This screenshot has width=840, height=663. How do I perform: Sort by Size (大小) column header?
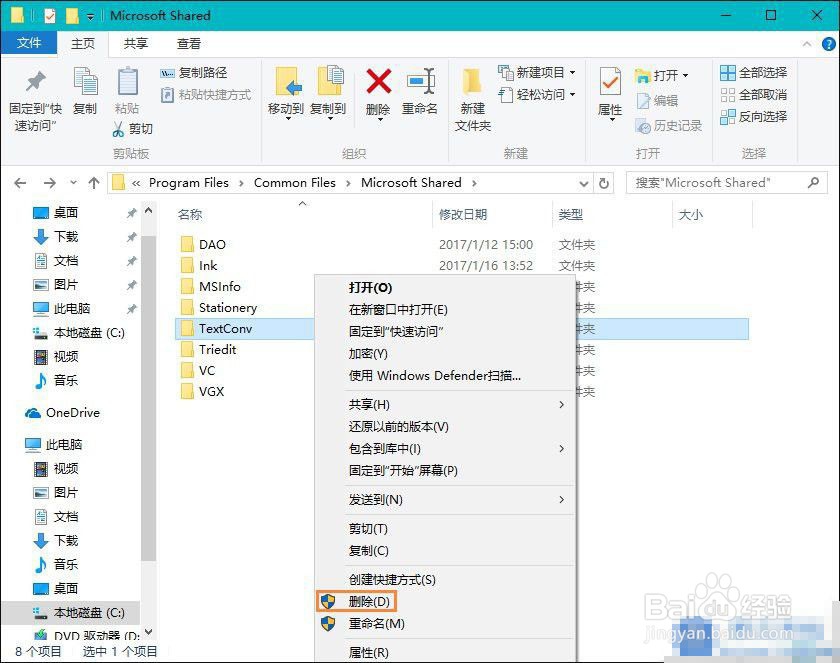pos(691,215)
